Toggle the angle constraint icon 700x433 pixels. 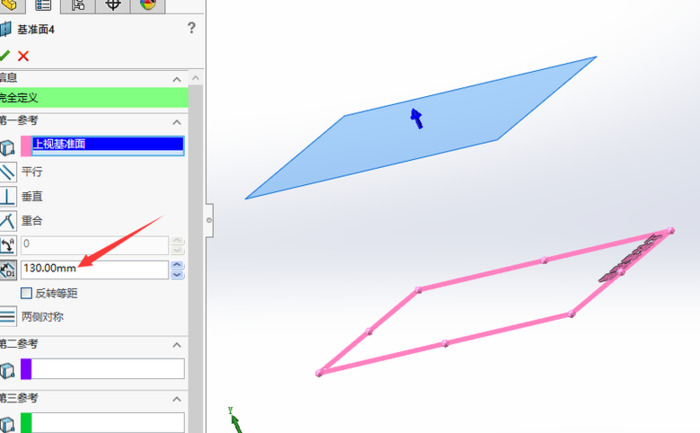tap(8, 245)
